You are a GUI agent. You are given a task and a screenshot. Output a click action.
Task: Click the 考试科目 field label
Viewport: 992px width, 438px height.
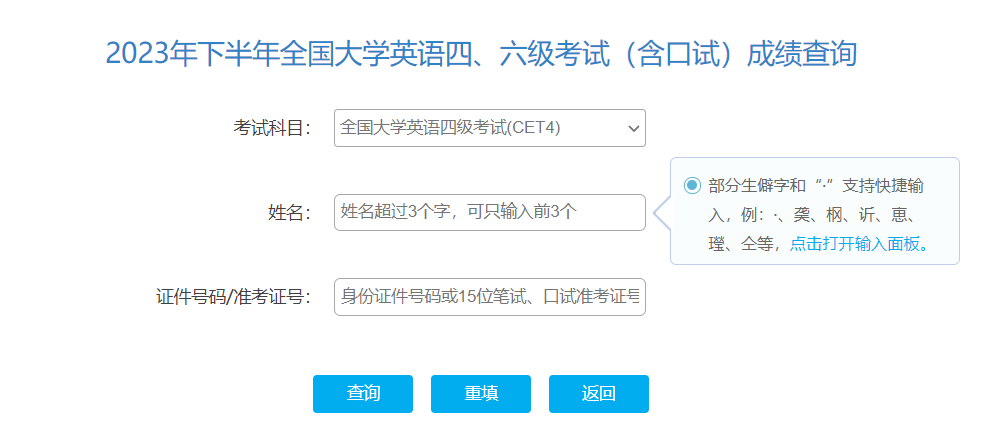(272, 128)
